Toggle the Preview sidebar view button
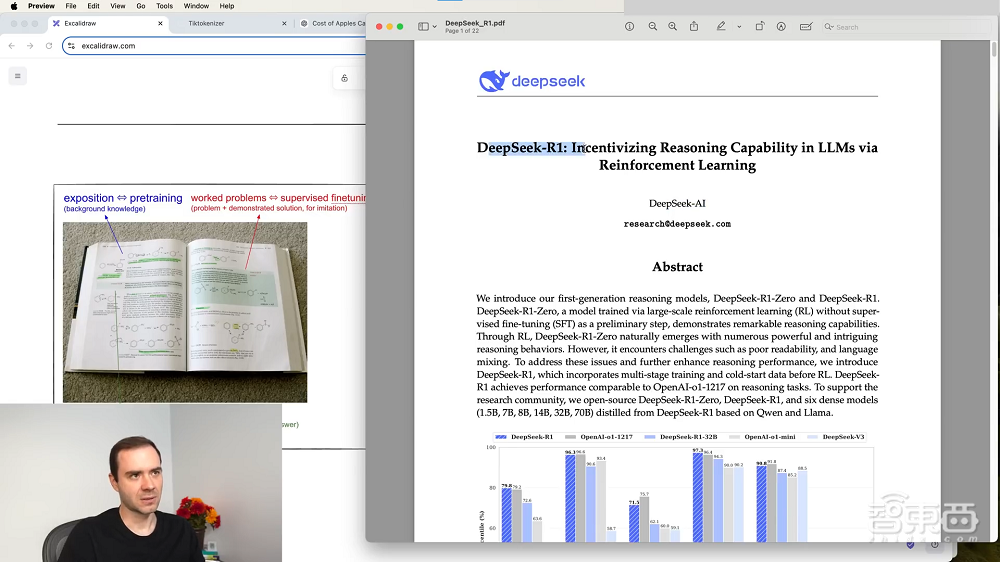1000x562 pixels. tap(423, 26)
